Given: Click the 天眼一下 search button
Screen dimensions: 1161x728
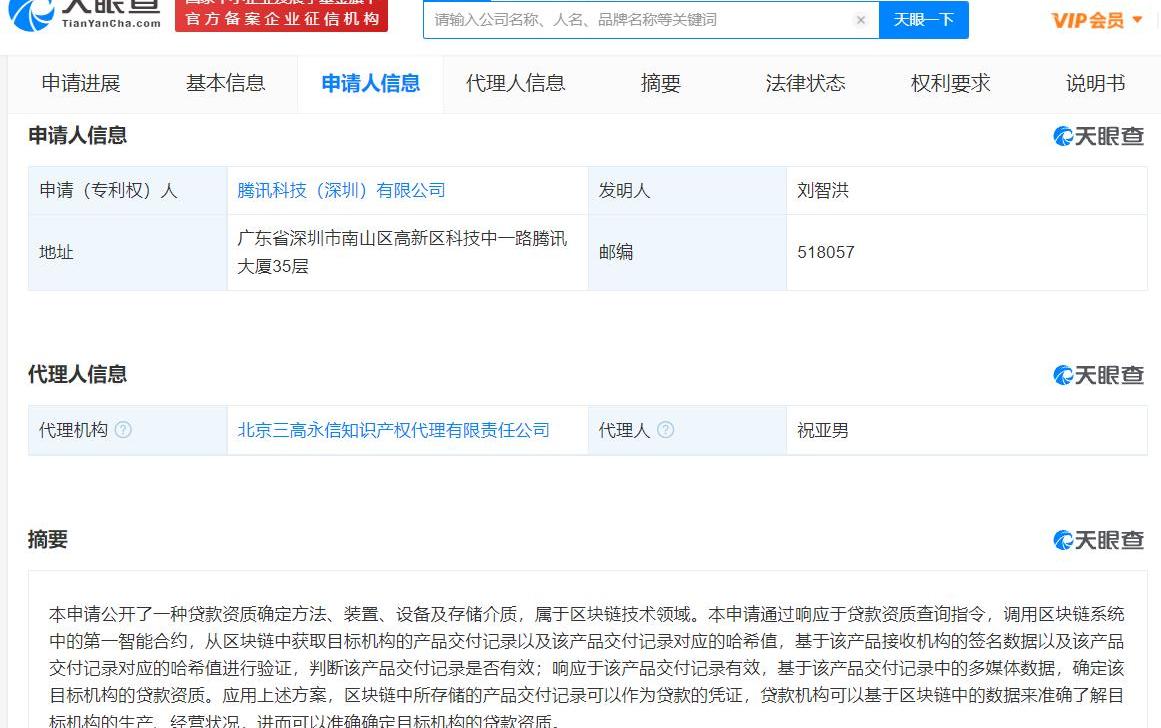Looking at the screenshot, I should 923,20.
